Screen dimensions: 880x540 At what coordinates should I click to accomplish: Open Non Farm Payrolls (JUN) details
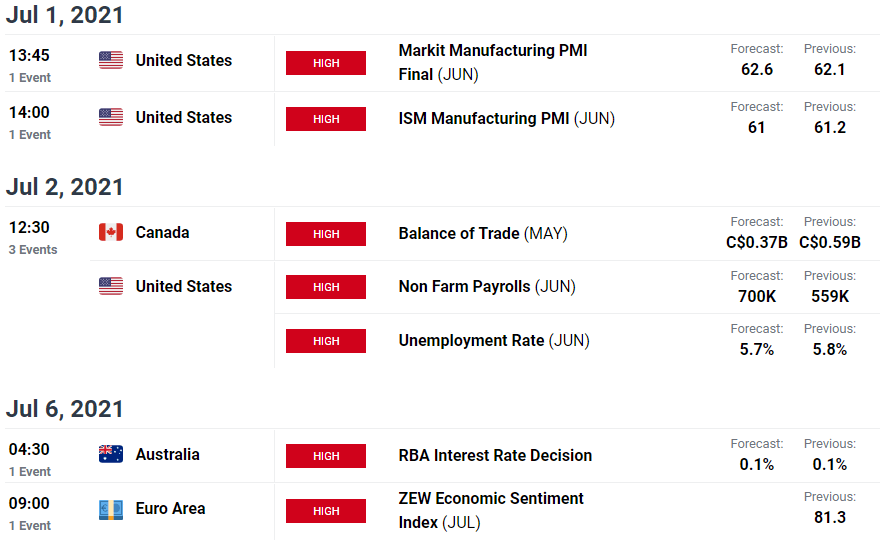(487, 287)
